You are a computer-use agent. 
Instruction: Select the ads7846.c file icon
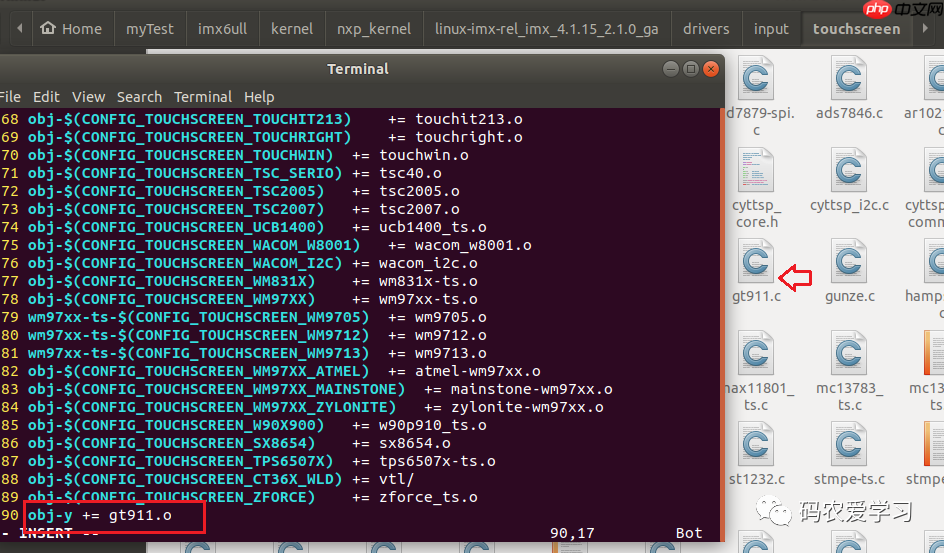coord(848,78)
